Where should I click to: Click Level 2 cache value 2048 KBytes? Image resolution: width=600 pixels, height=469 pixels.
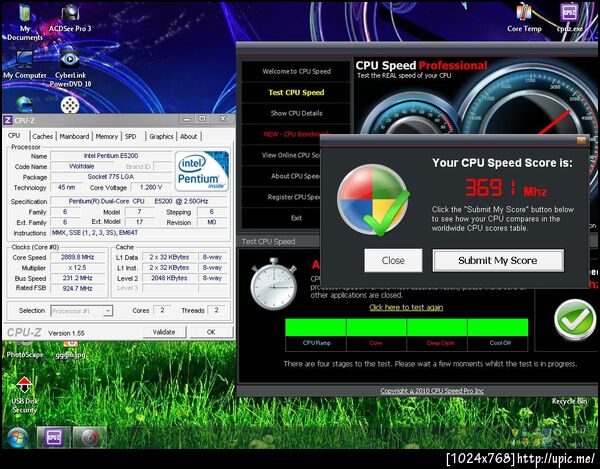pos(170,278)
